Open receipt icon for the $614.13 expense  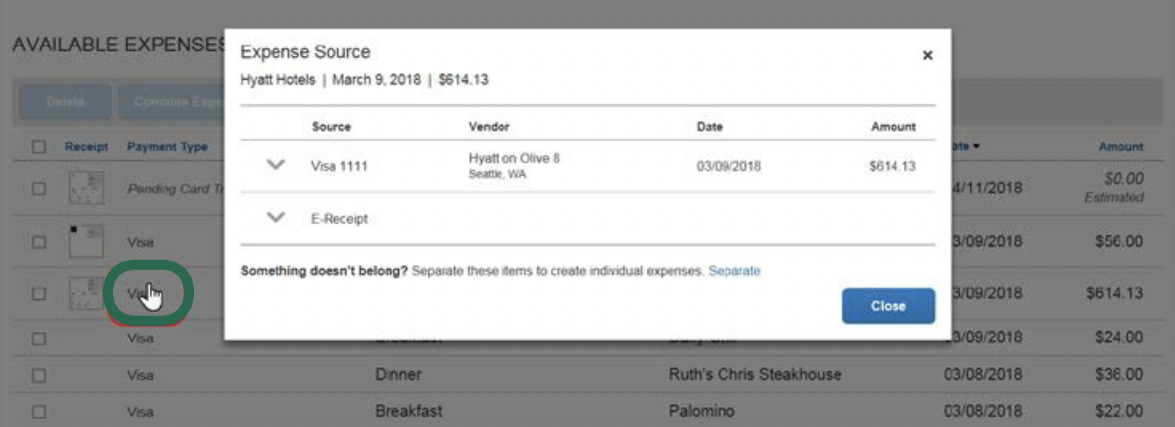[x=85, y=293]
